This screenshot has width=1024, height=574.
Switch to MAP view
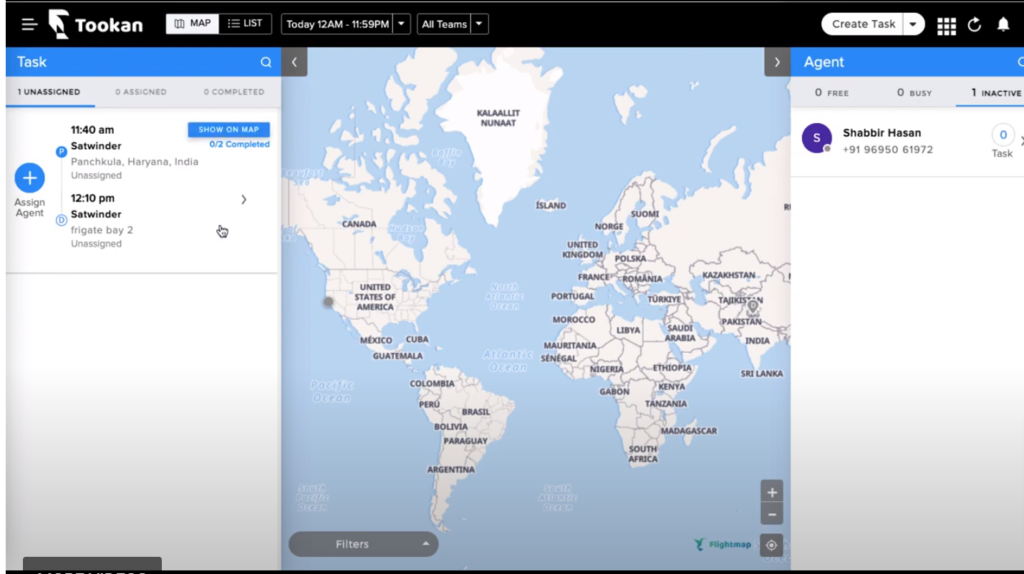click(193, 24)
